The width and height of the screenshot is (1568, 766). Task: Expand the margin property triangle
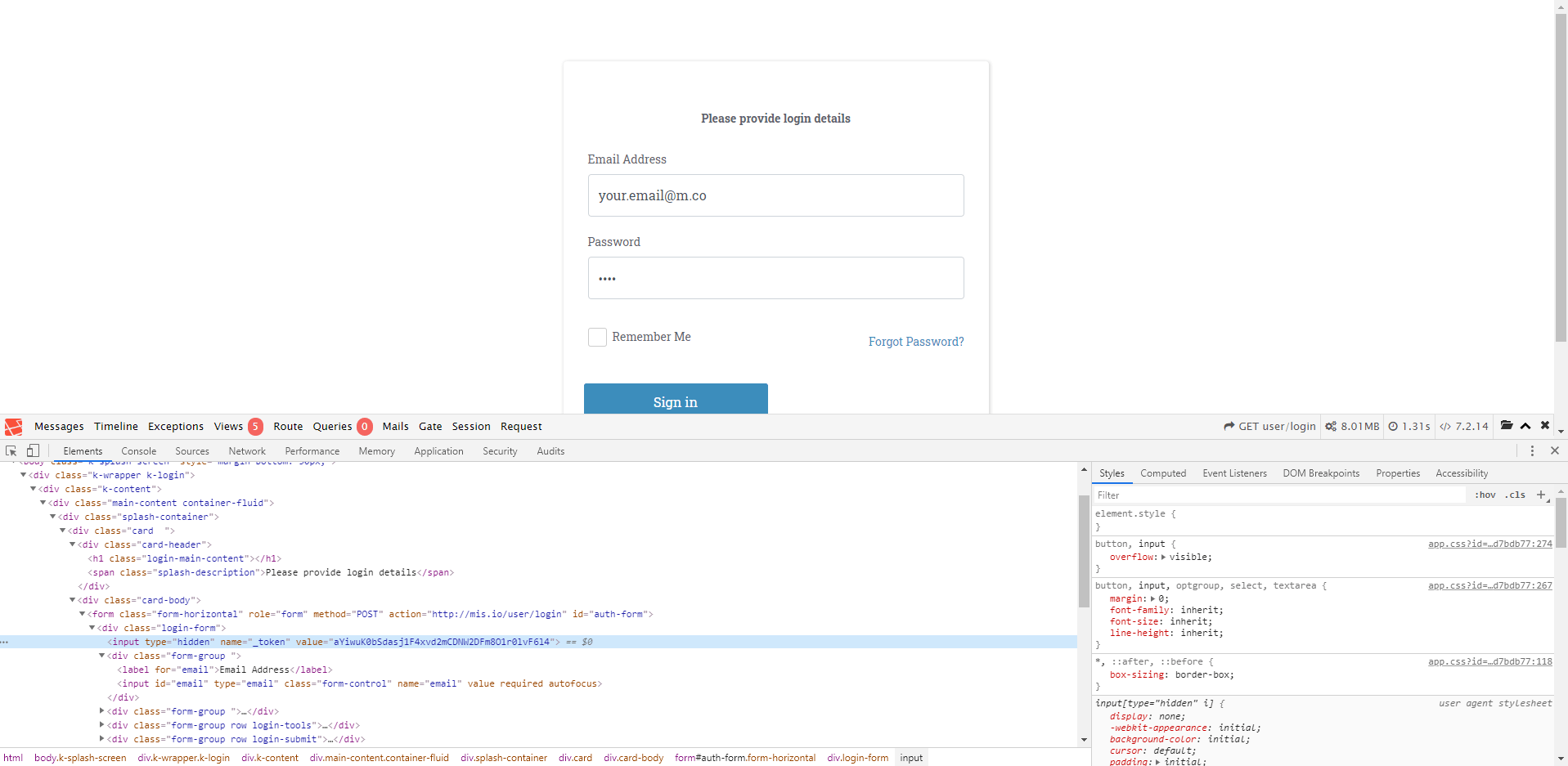(1152, 598)
